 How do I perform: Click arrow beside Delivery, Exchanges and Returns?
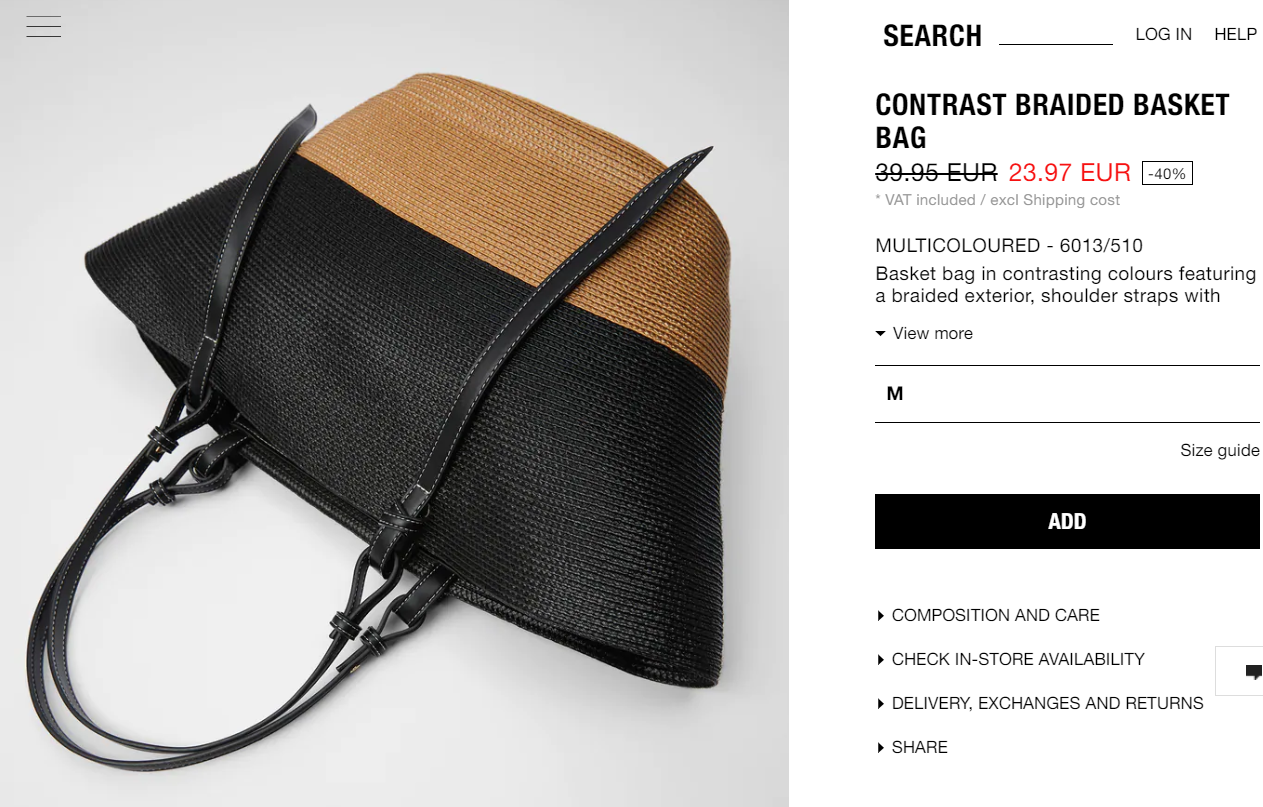[881, 704]
